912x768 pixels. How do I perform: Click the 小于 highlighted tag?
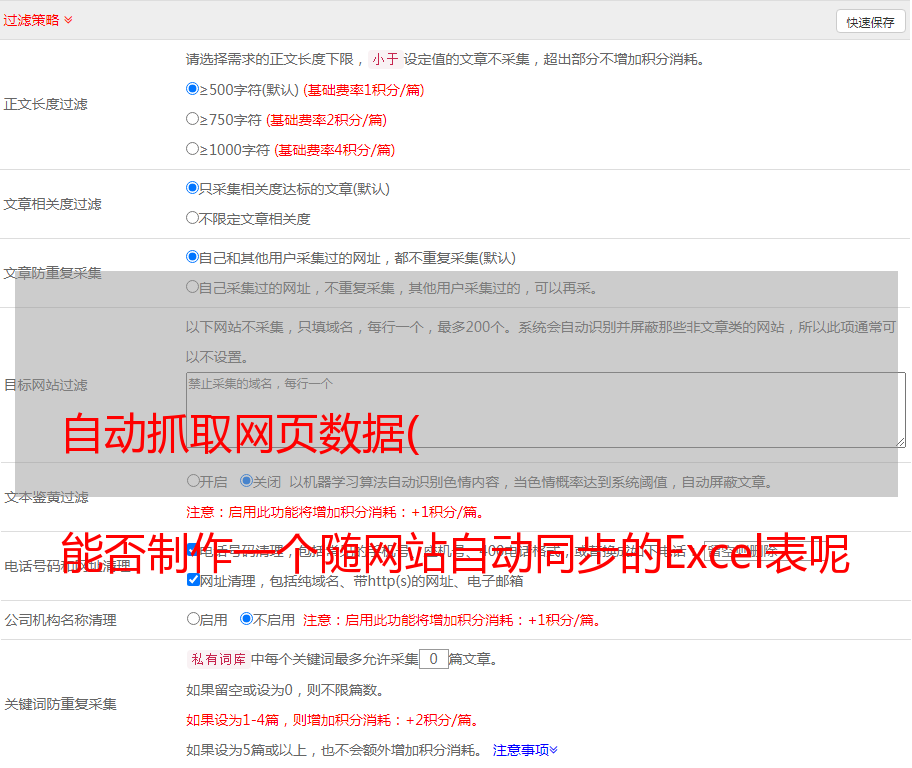[x=386, y=59]
